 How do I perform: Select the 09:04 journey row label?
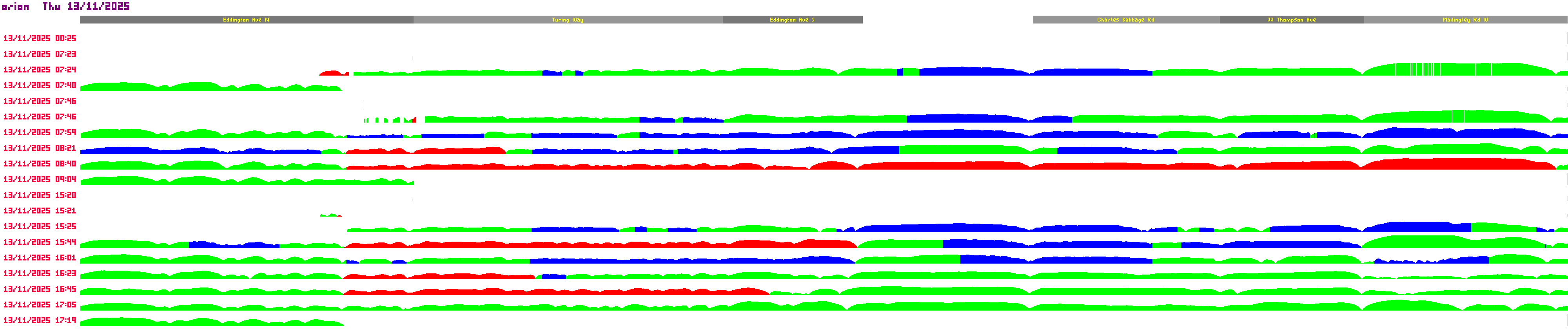(40, 180)
